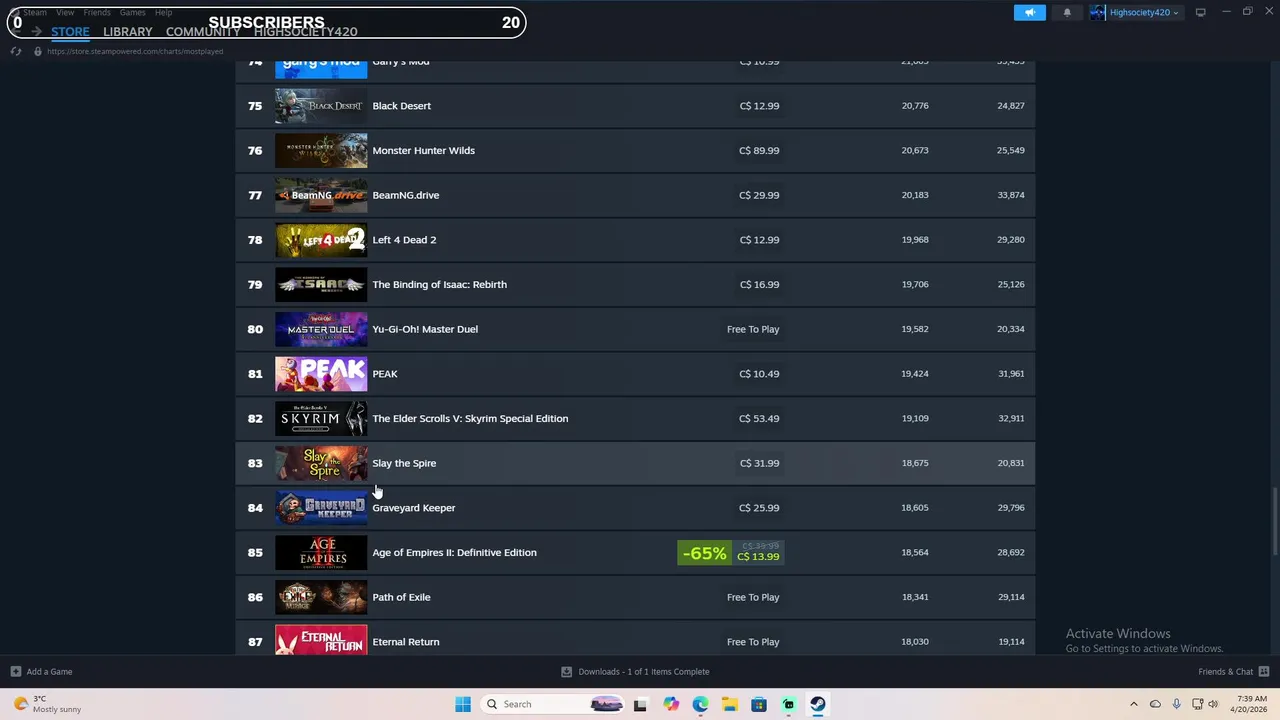Click PEAK's 31,961 peak players value
Viewport: 1280px width, 720px height.
(x=1010, y=374)
